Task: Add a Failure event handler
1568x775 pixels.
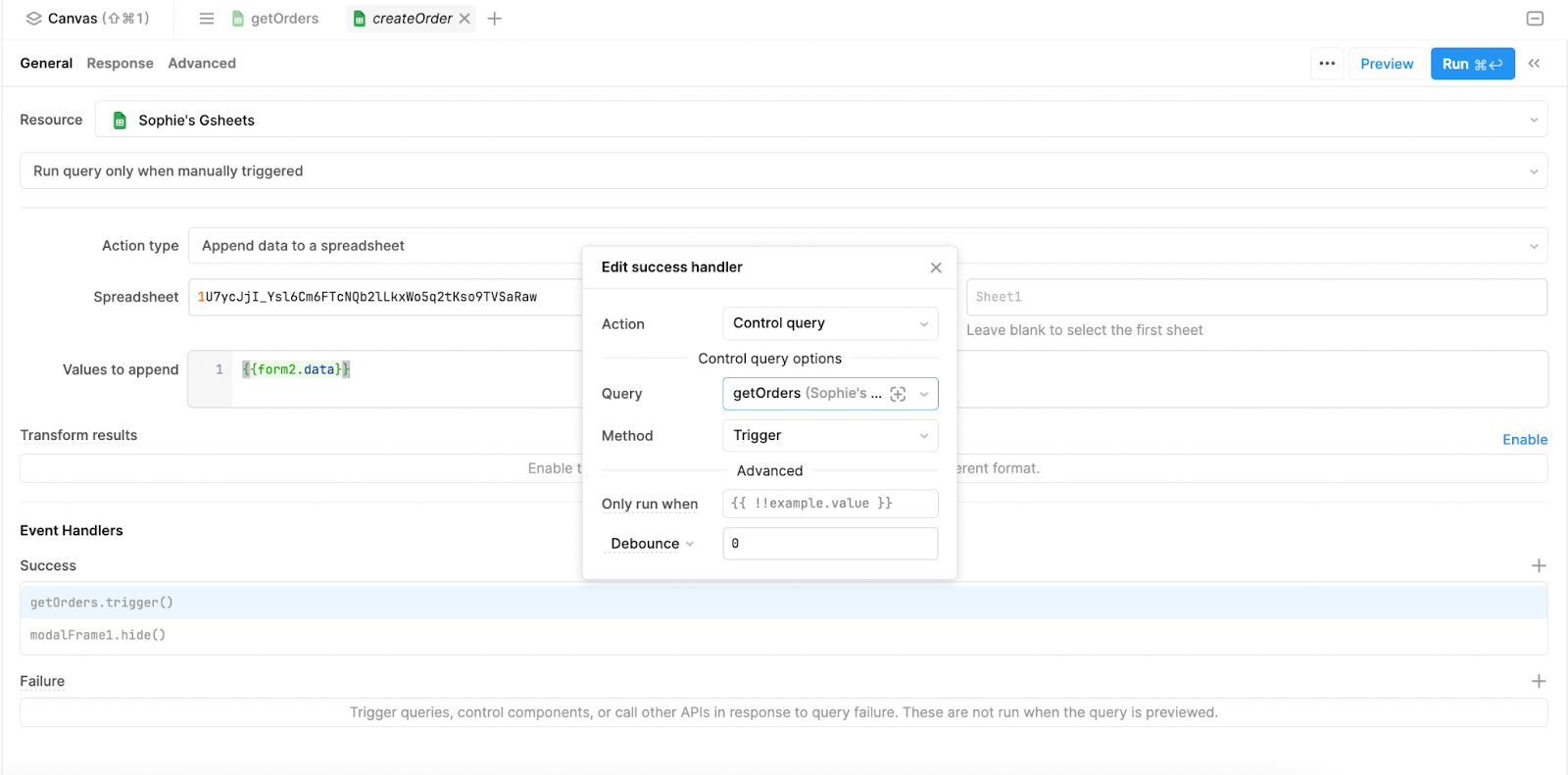Action: tap(1539, 681)
